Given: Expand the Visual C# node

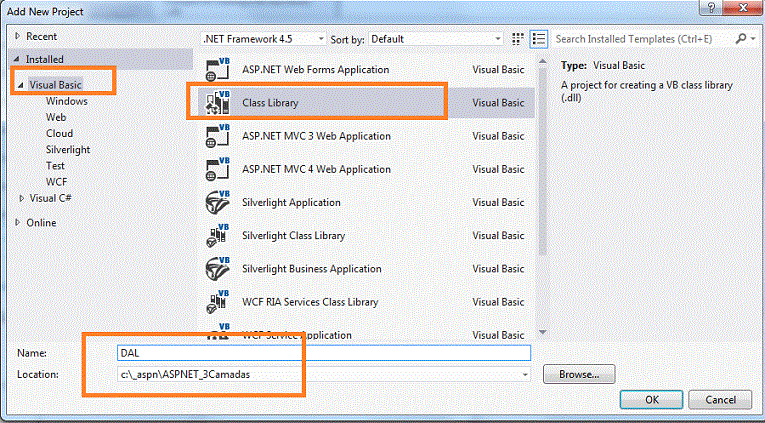Looking at the screenshot, I should [21, 198].
